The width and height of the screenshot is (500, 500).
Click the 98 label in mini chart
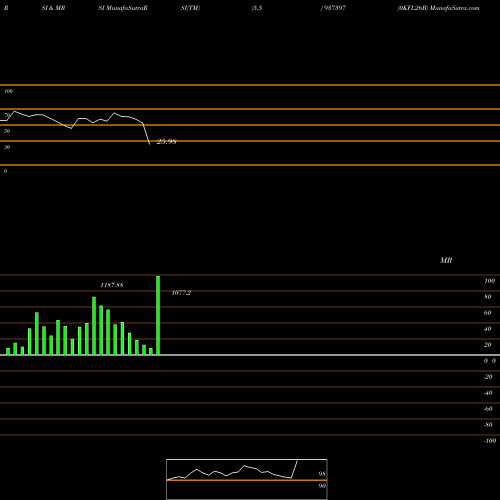[x=322, y=474]
